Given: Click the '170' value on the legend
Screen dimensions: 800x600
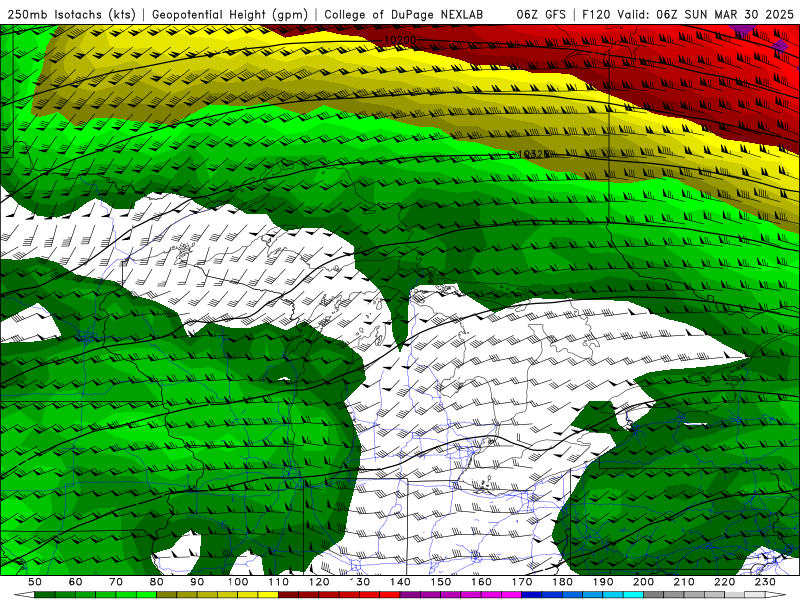Looking at the screenshot, I should click(x=521, y=582).
